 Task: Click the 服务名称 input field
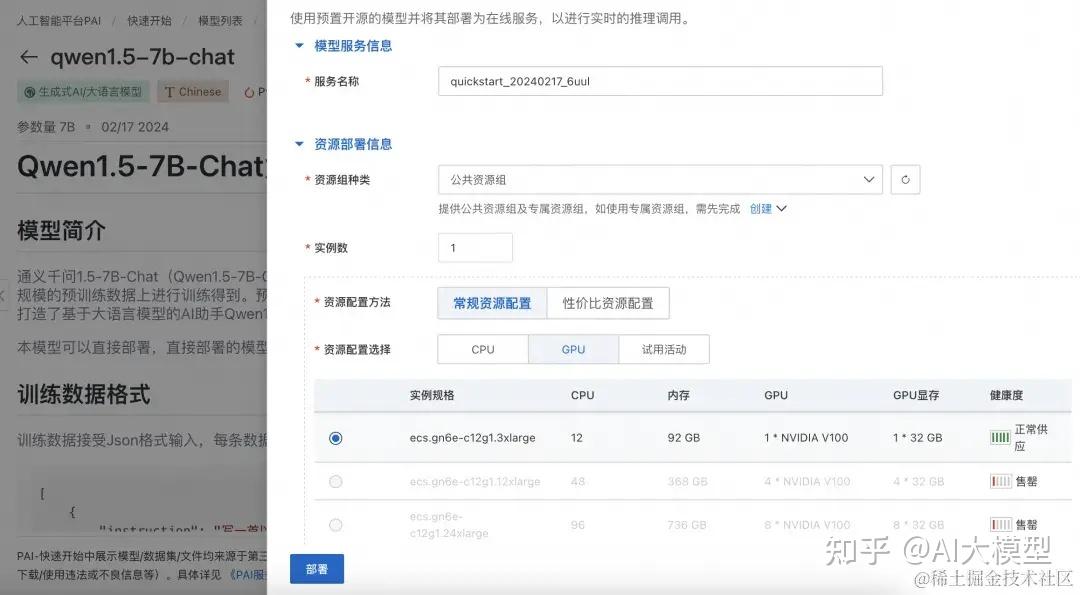point(660,81)
